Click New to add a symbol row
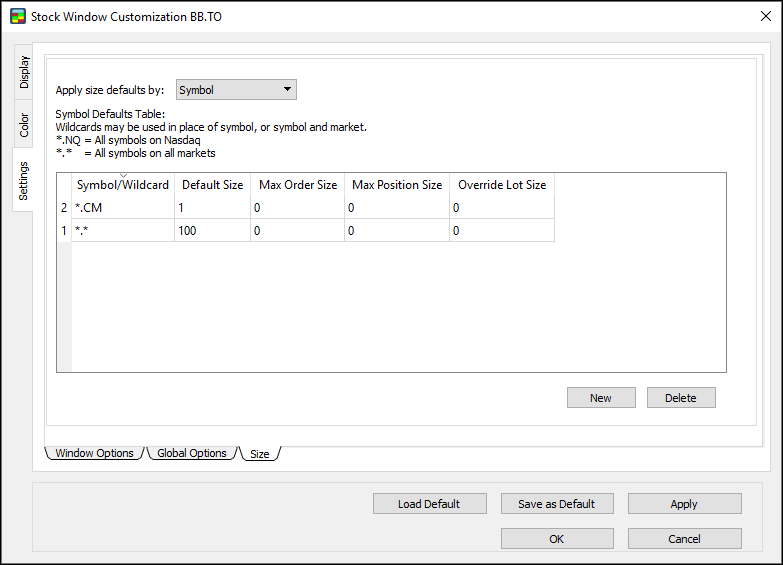This screenshot has width=783, height=565. click(x=601, y=398)
